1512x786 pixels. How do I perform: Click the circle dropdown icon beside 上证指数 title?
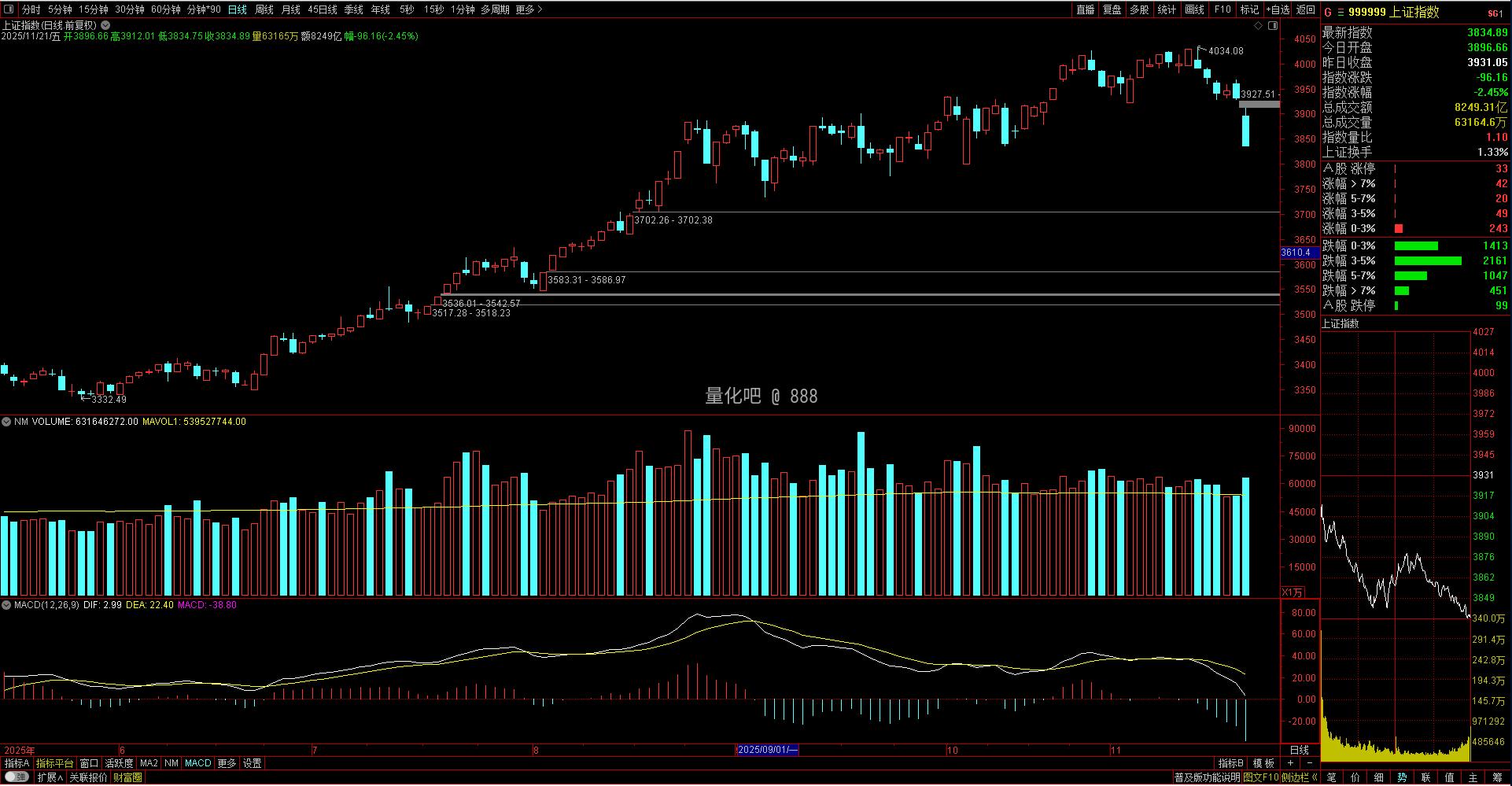click(x=105, y=25)
